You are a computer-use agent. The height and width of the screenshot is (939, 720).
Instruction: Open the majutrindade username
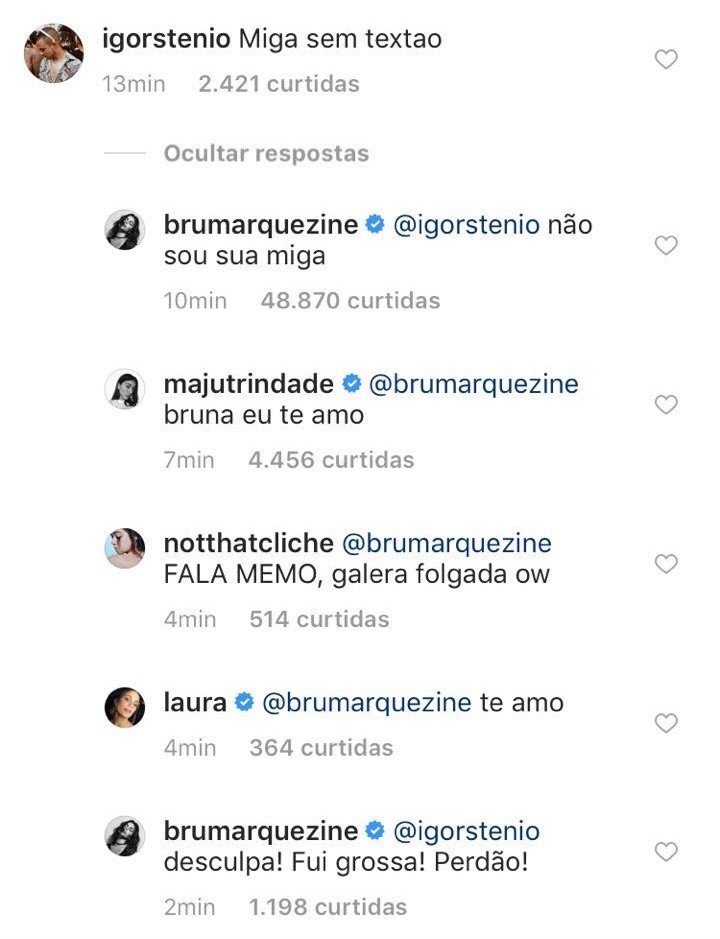(248, 384)
